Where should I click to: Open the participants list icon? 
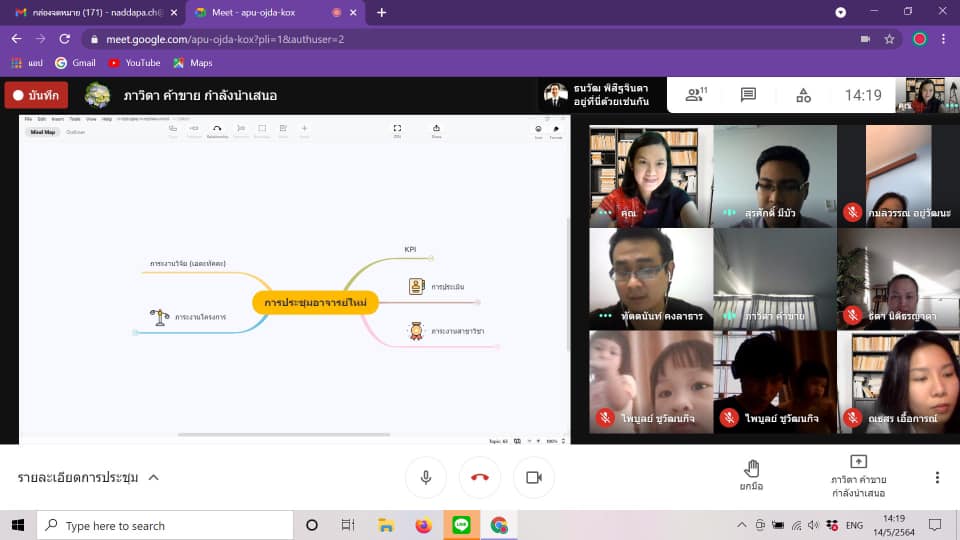tap(693, 95)
